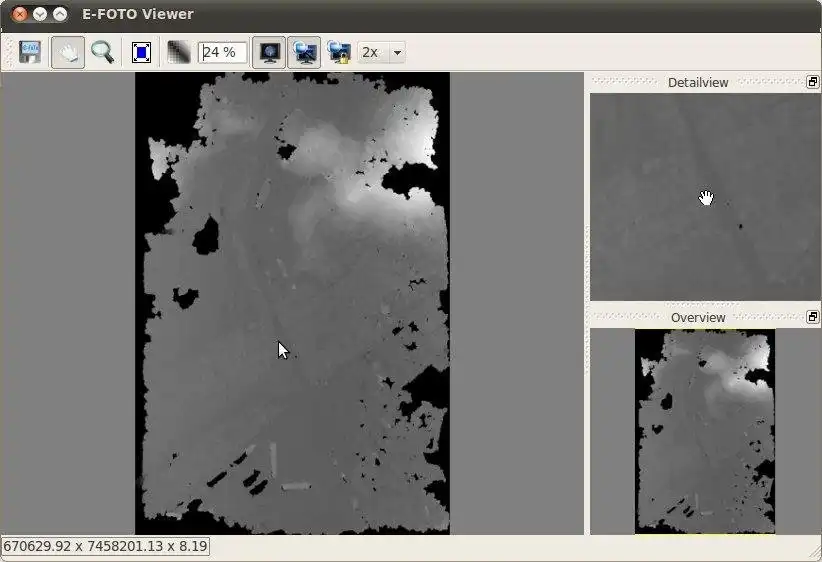Toggle the detail view monitor button
822x562 pixels.
(x=304, y=52)
